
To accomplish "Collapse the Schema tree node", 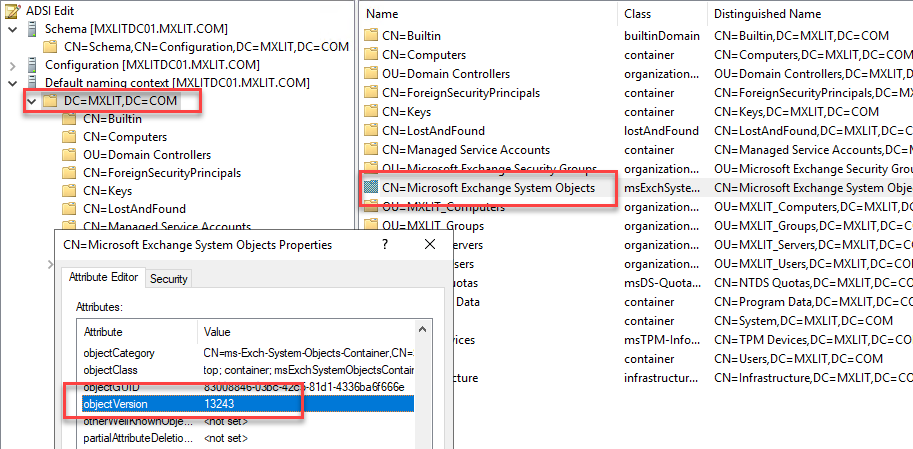I will [x=11, y=29].
